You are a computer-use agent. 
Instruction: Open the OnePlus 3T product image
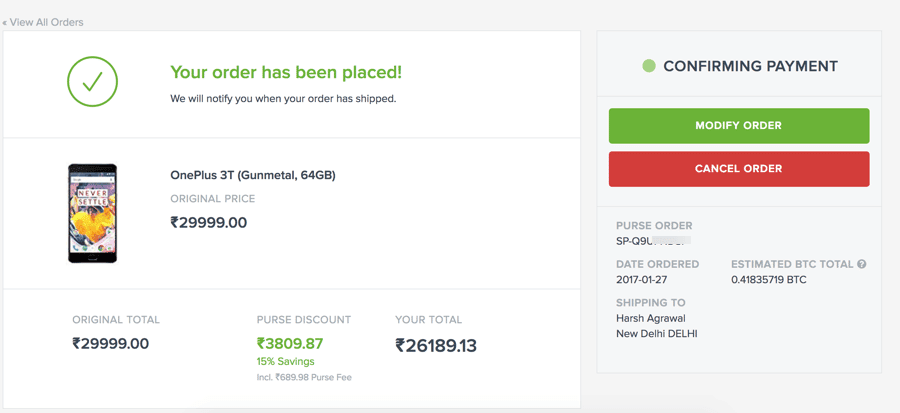[92, 213]
